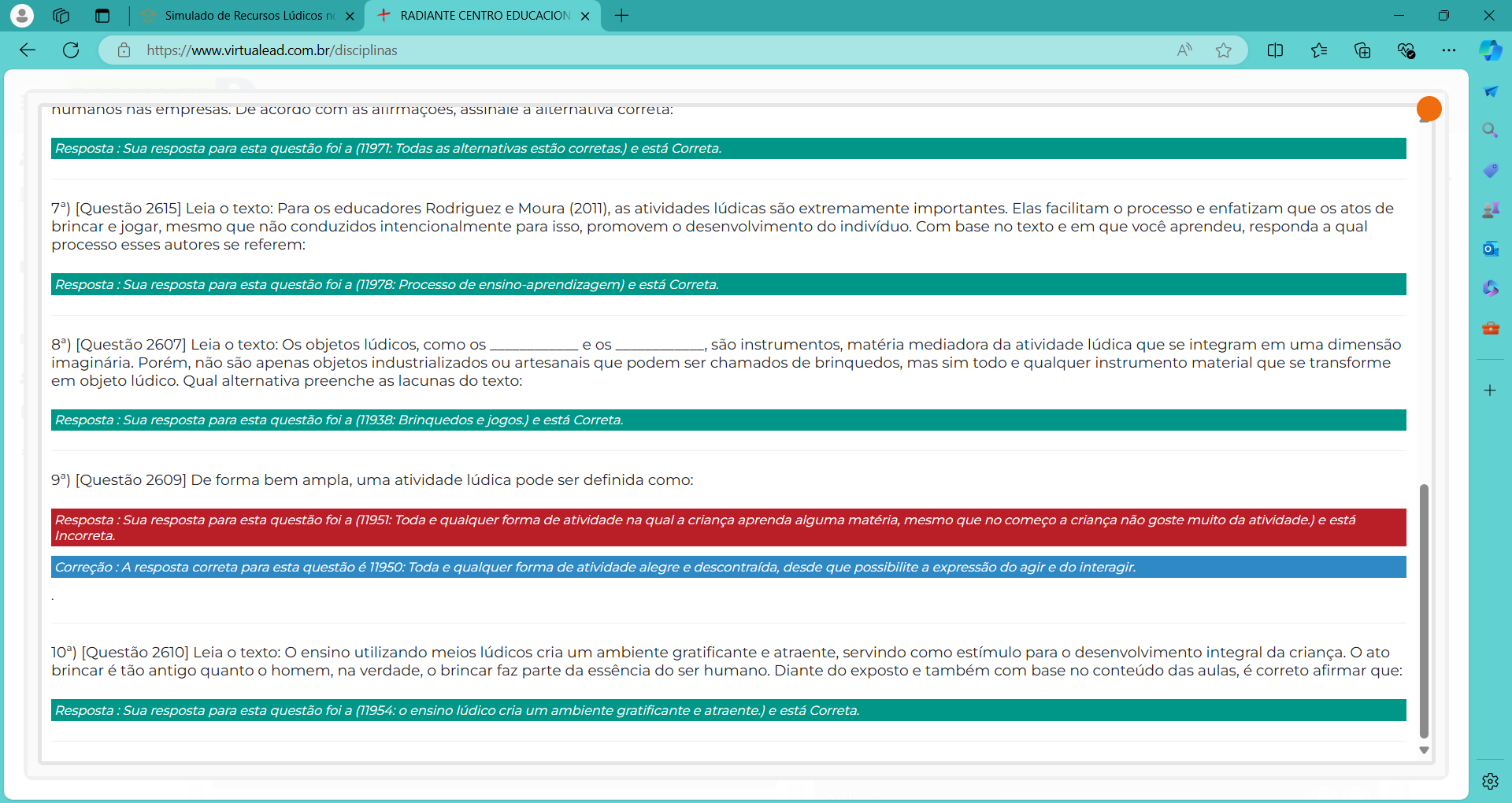Screen dimensions: 1512x803
Task: Click the browser back arrow
Action: tap(28, 50)
